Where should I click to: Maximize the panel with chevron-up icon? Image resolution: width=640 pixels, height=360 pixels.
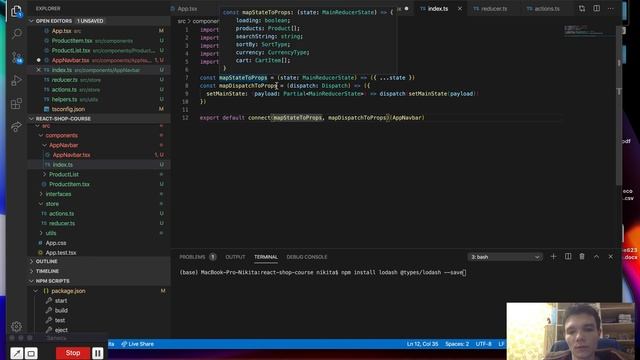point(596,256)
